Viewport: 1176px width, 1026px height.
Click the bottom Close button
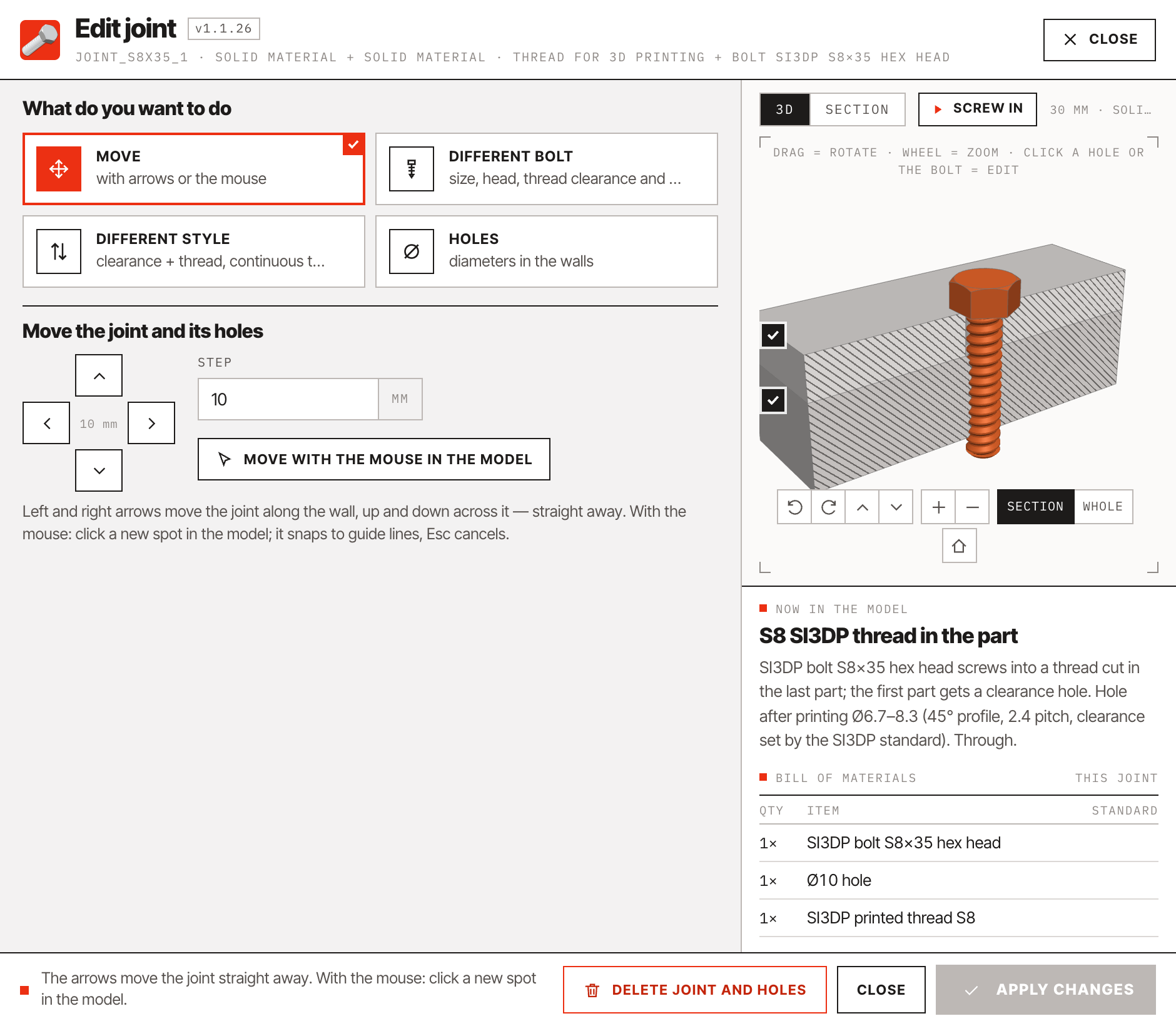click(x=881, y=990)
